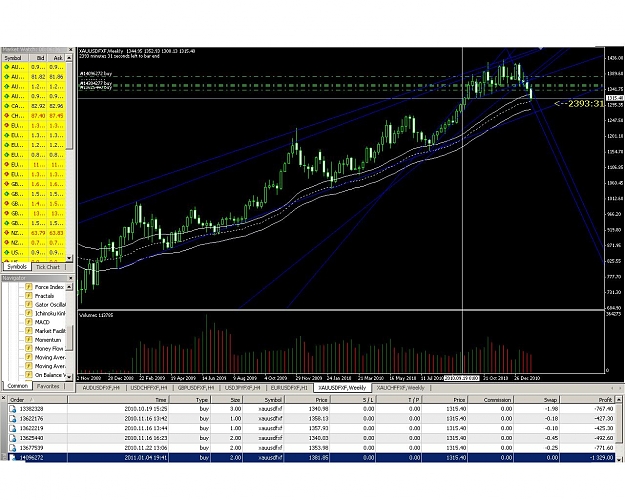The width and height of the screenshot is (625, 500).
Task: Click the Fractals indicator icon in Navigator
Action: 29,295
